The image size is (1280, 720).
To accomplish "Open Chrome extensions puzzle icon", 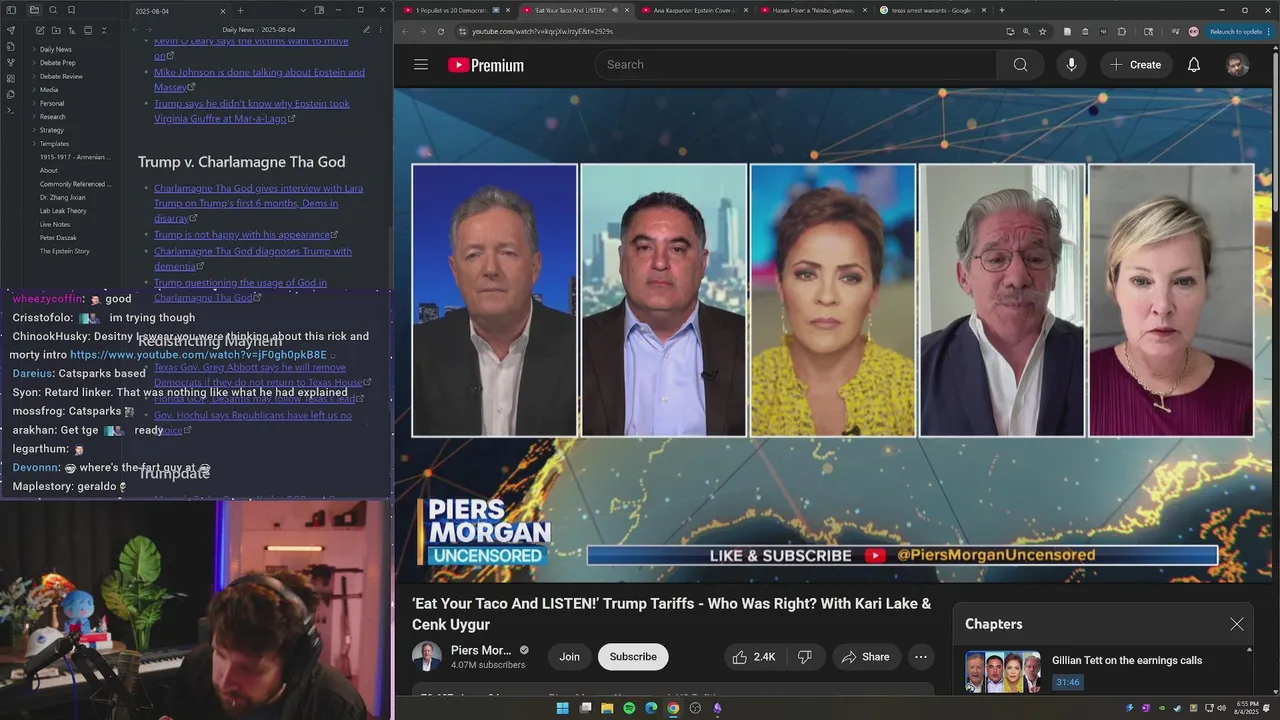I will pos(1121,31).
